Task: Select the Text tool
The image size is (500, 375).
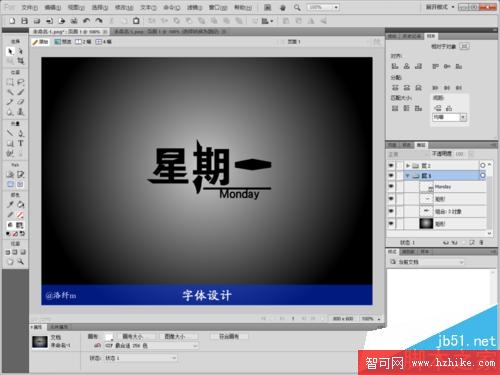Action: [21, 143]
